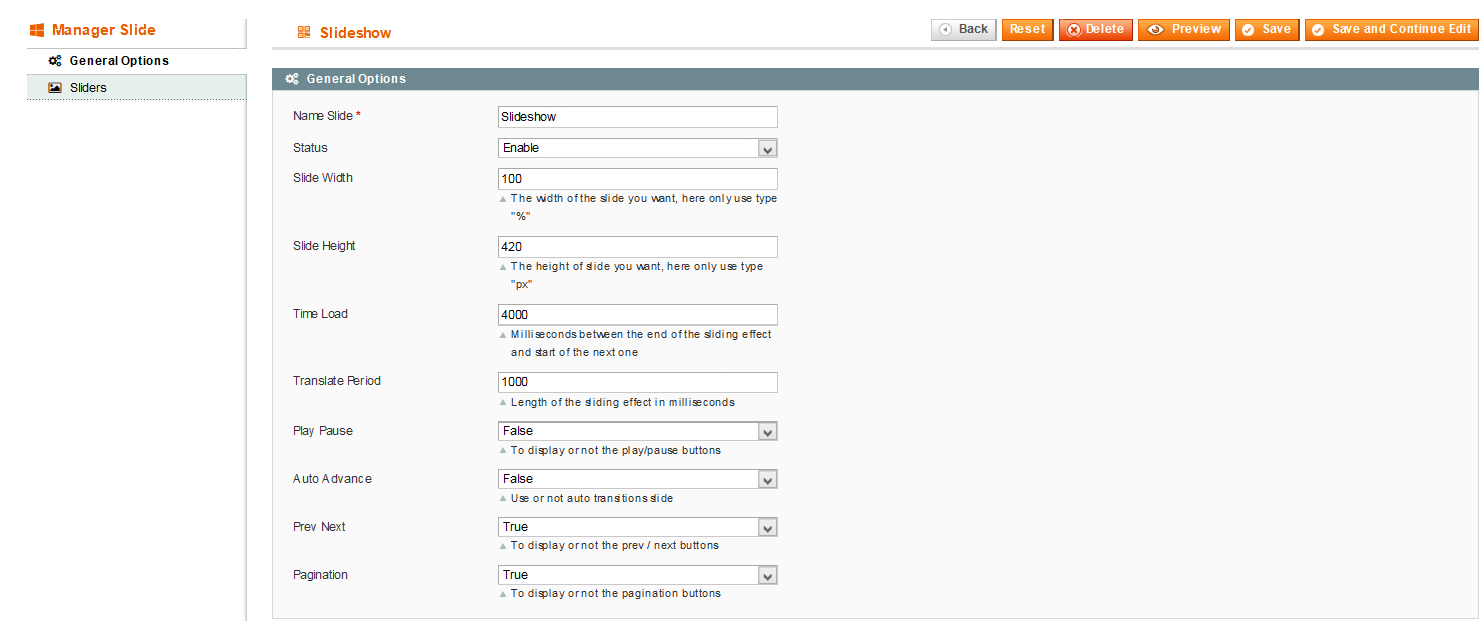
Task: Focus the Name Slide text field
Action: coord(638,117)
